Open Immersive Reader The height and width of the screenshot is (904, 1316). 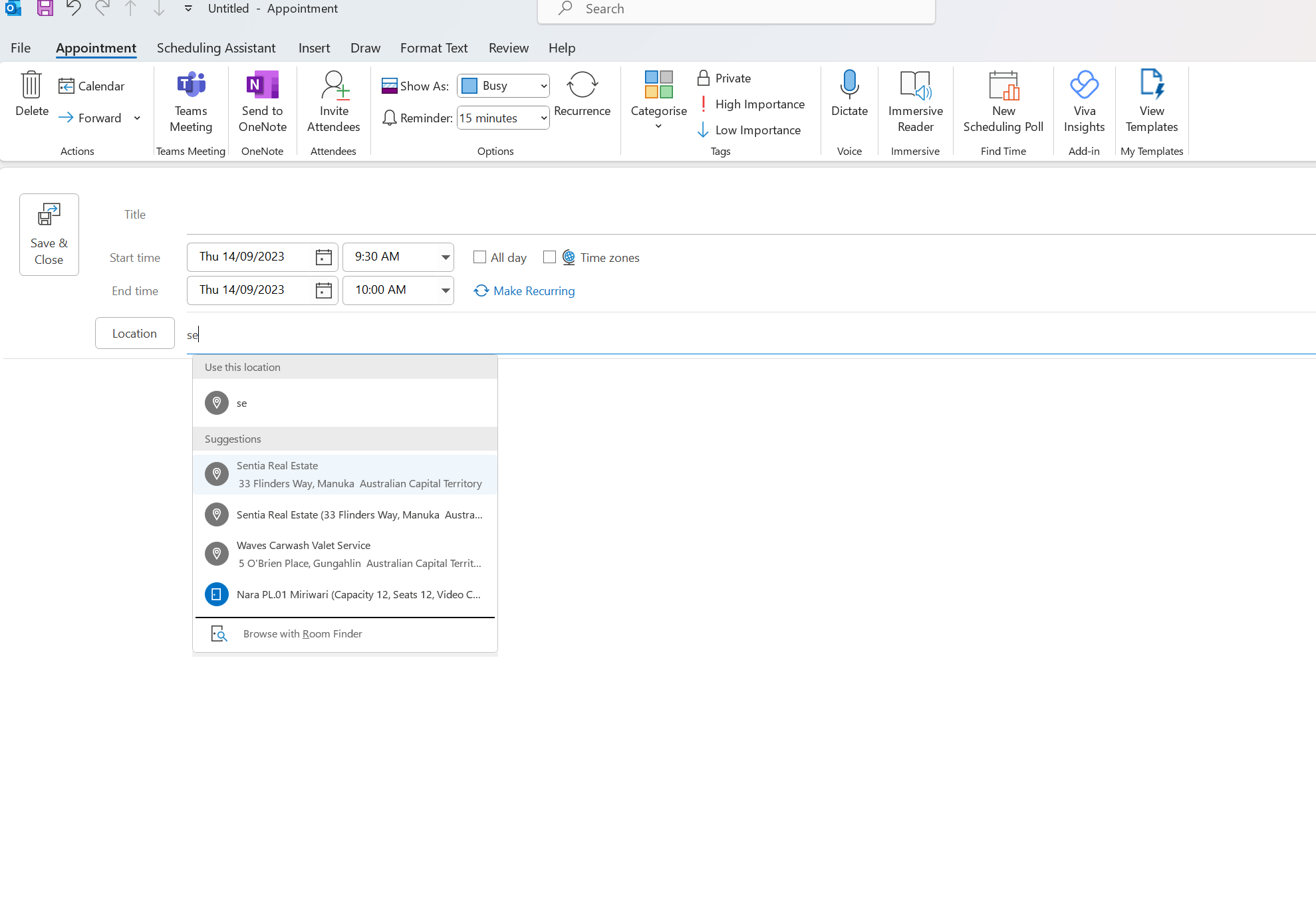[915, 85]
